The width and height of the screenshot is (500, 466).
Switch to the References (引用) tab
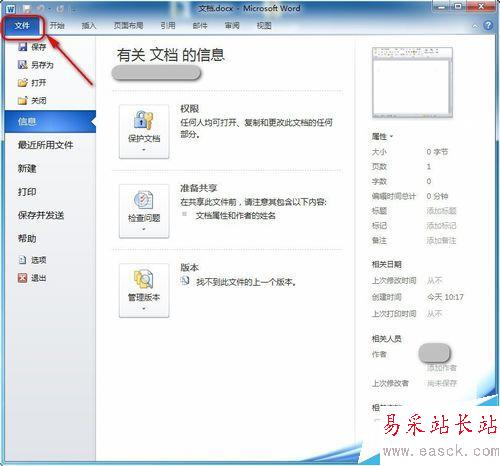[168, 26]
